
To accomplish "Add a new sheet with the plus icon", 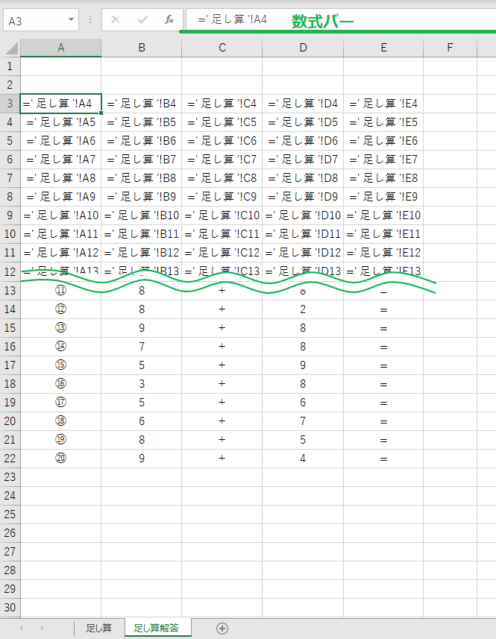I will pyautogui.click(x=222, y=628).
